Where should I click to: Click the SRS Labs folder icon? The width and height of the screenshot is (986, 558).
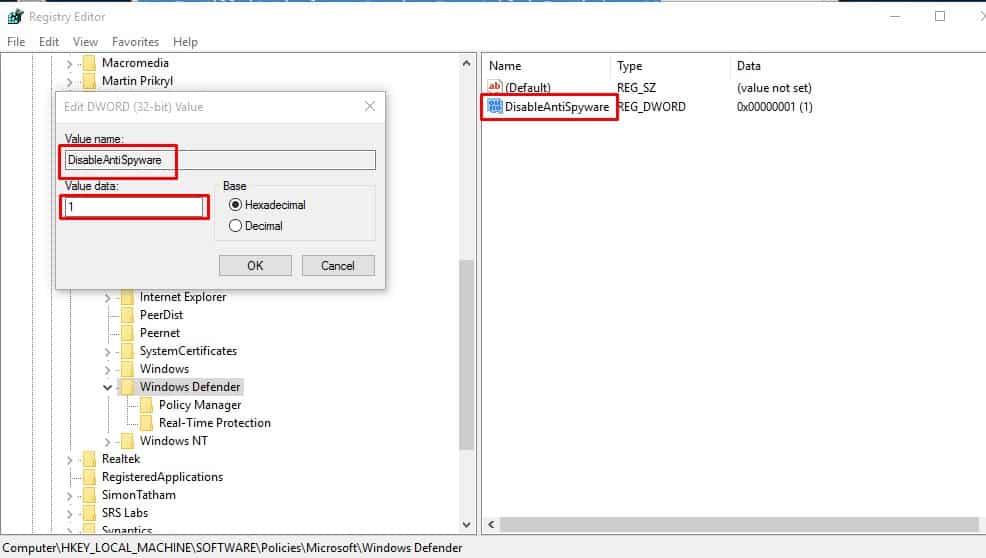[x=89, y=513]
